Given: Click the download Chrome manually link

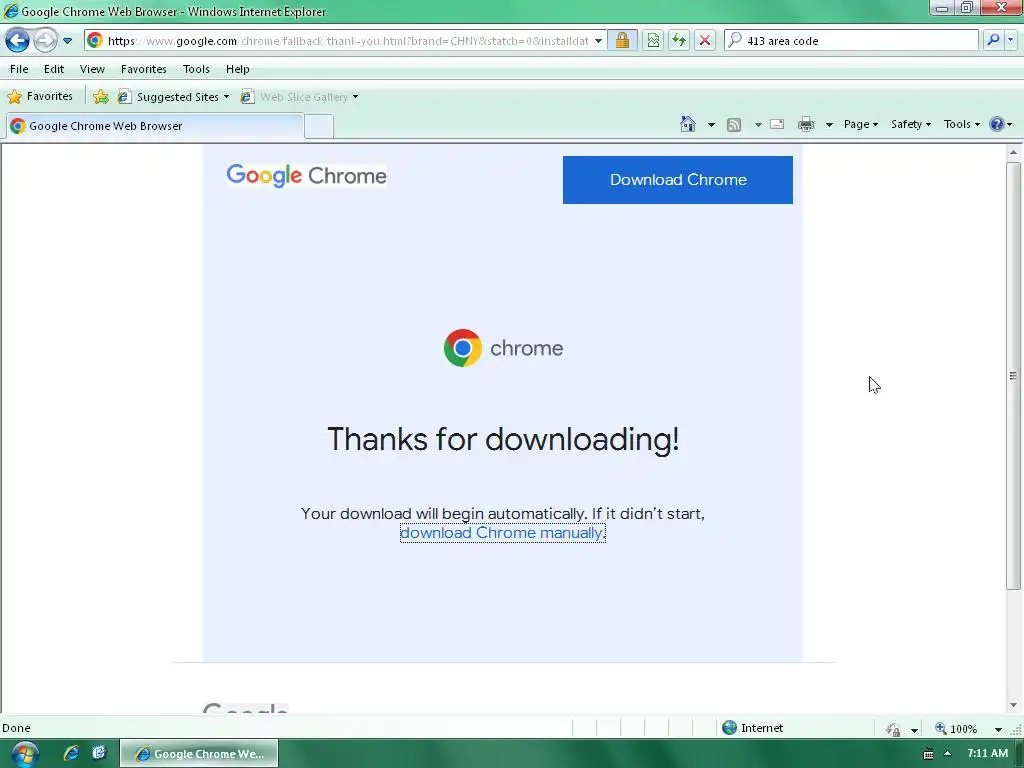Looking at the screenshot, I should [x=503, y=533].
